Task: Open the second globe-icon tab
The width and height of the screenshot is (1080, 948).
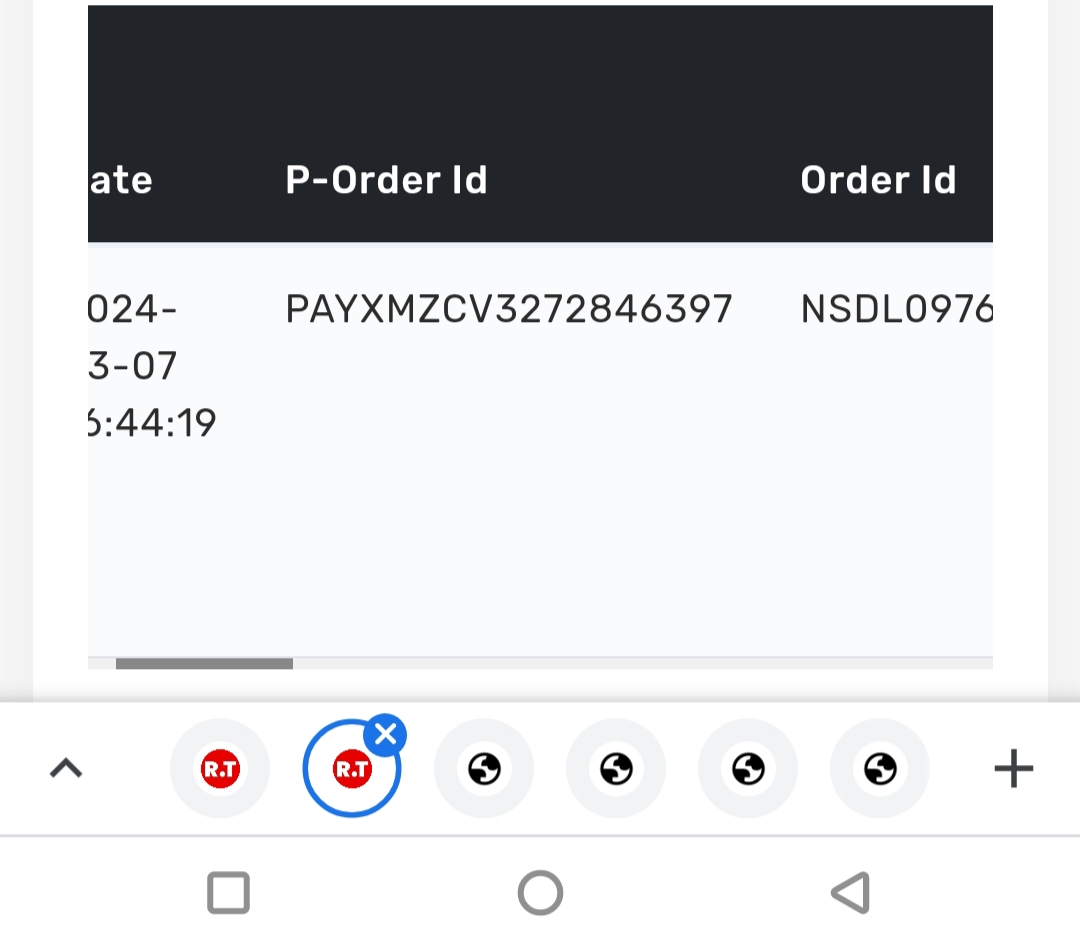Action: 616,769
